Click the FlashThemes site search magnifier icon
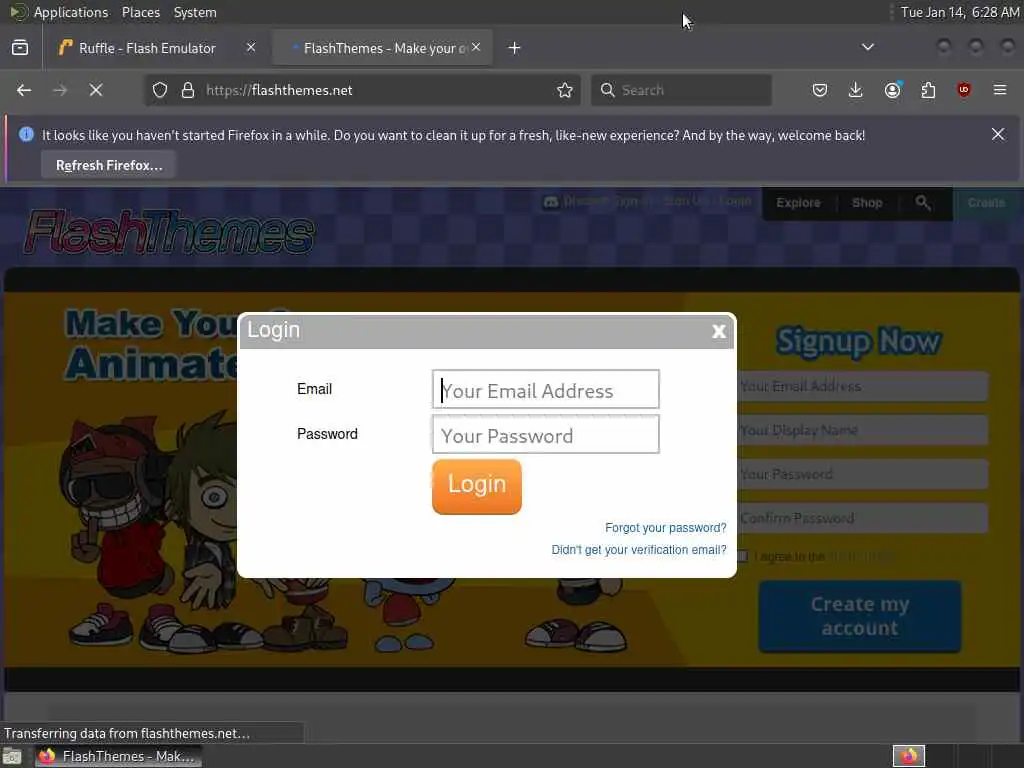 [x=923, y=202]
